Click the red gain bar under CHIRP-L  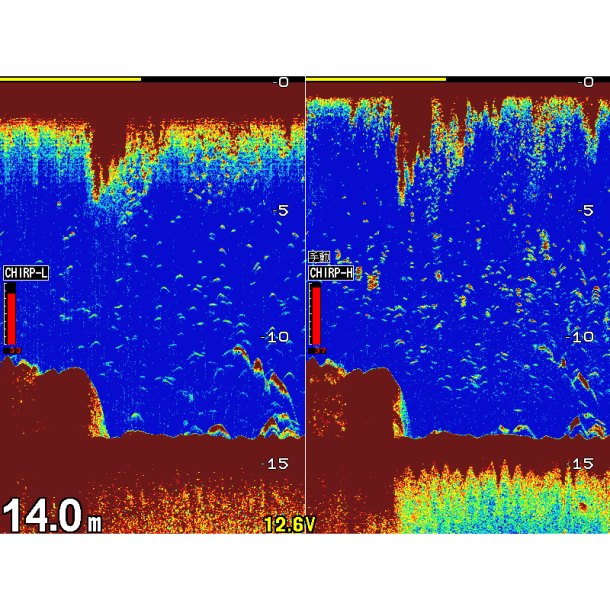11,317
